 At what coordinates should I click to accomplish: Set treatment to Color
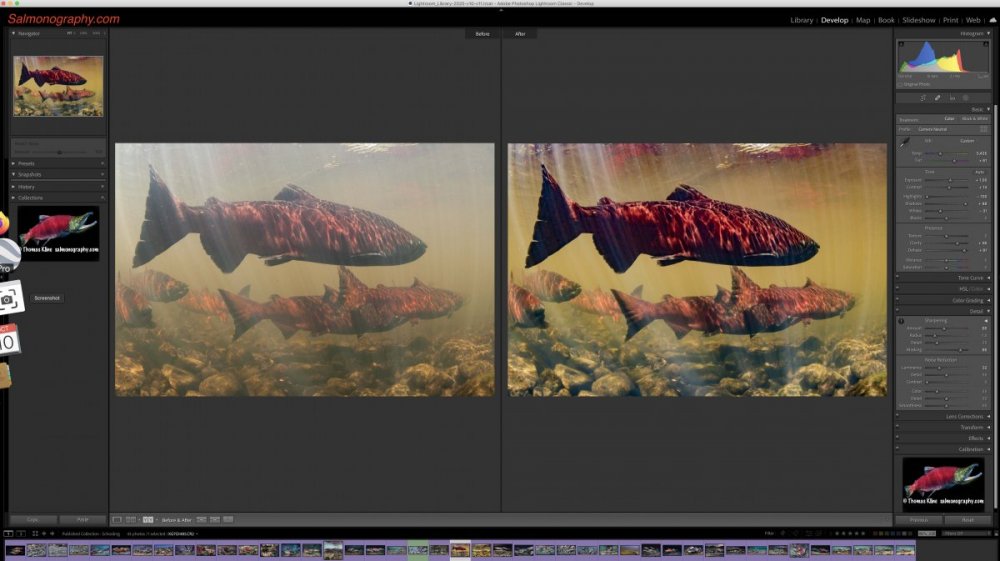point(949,119)
